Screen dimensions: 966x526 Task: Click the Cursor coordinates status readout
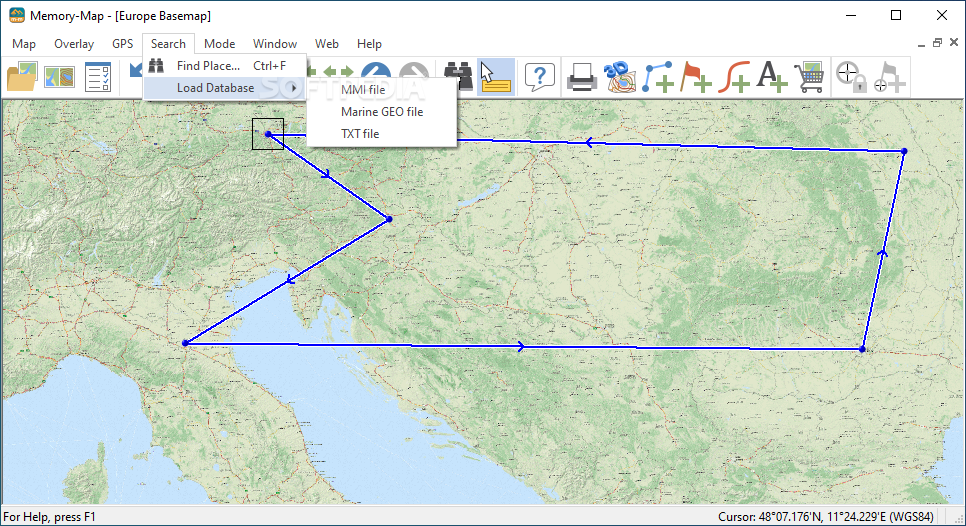[x=826, y=517]
